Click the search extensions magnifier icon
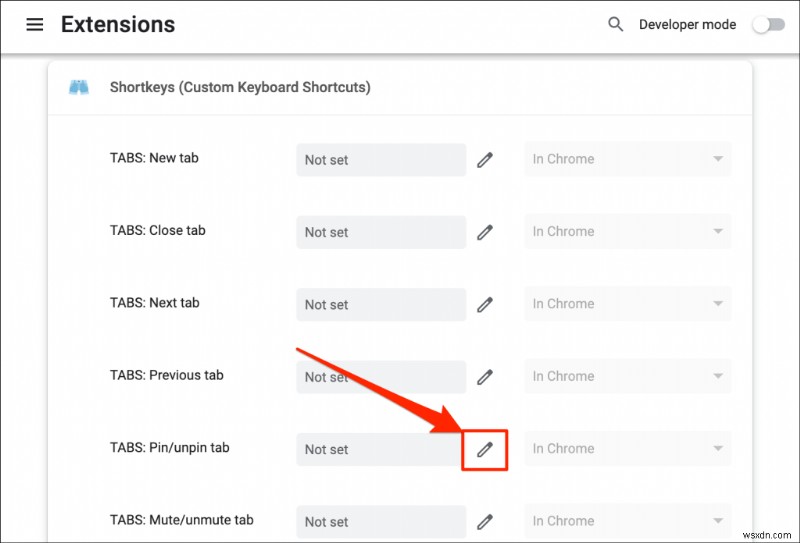Viewport: 800px width, 543px height. point(616,24)
